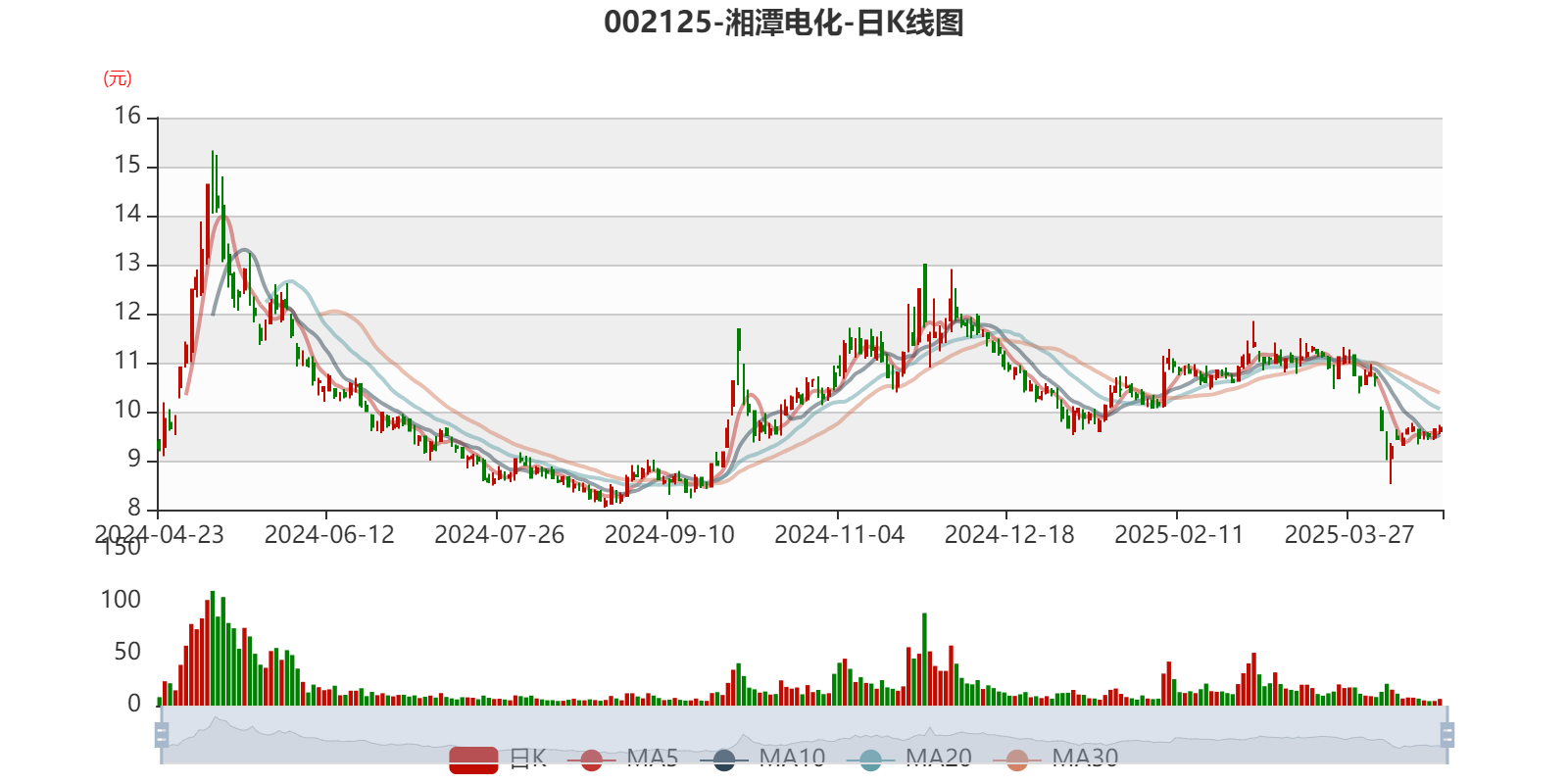The image size is (1568, 784).
Task: Toggle the 日K candlestick series in legend
Action: coord(498,759)
